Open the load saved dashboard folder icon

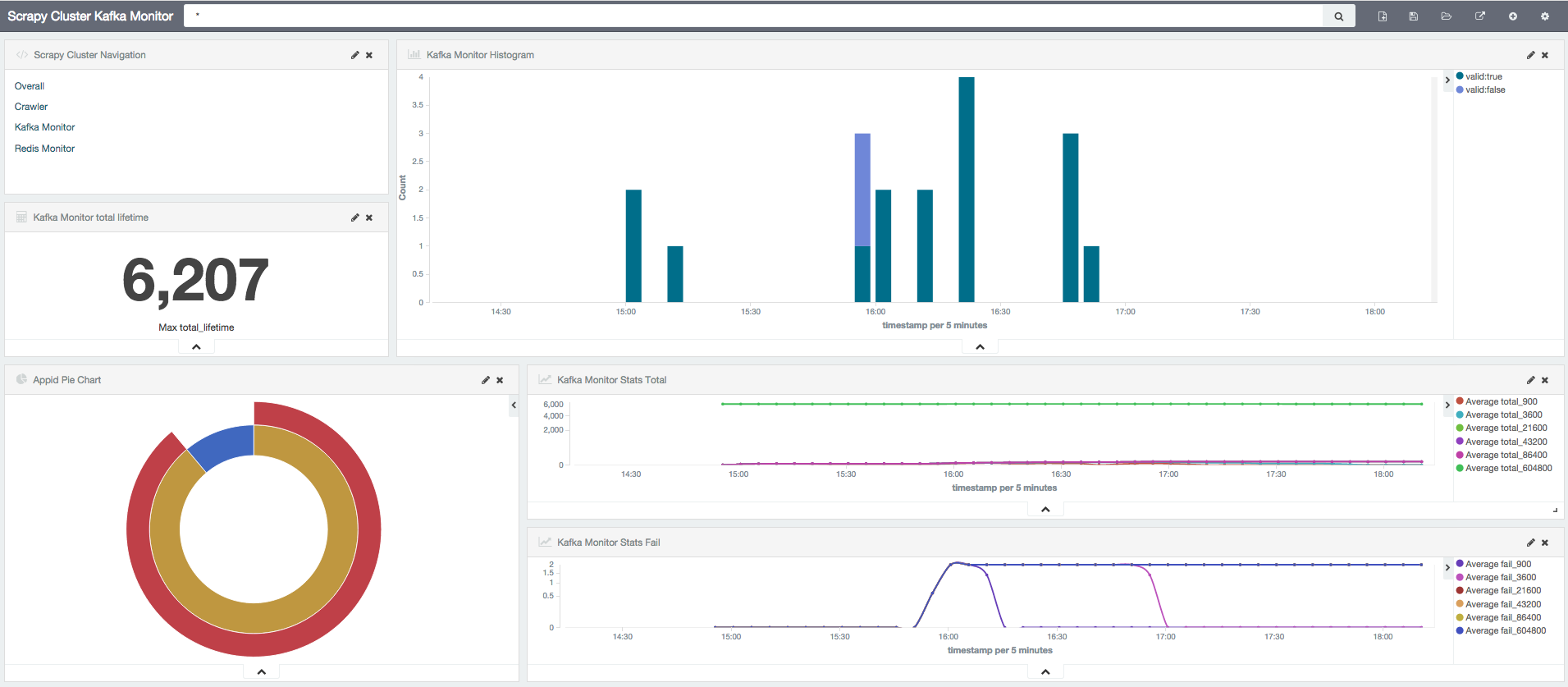pyautogui.click(x=1447, y=16)
